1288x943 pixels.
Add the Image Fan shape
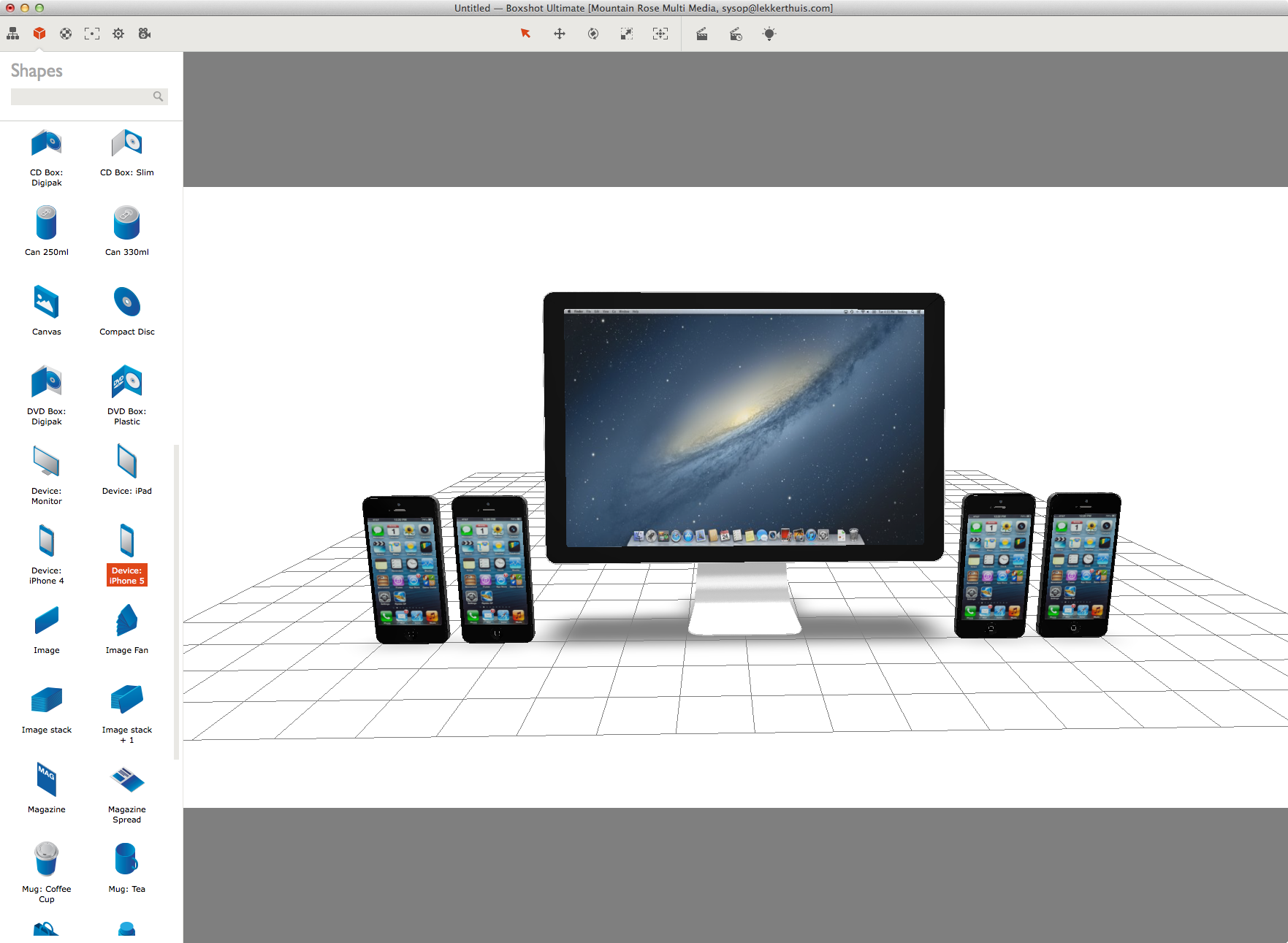pyautogui.click(x=127, y=629)
